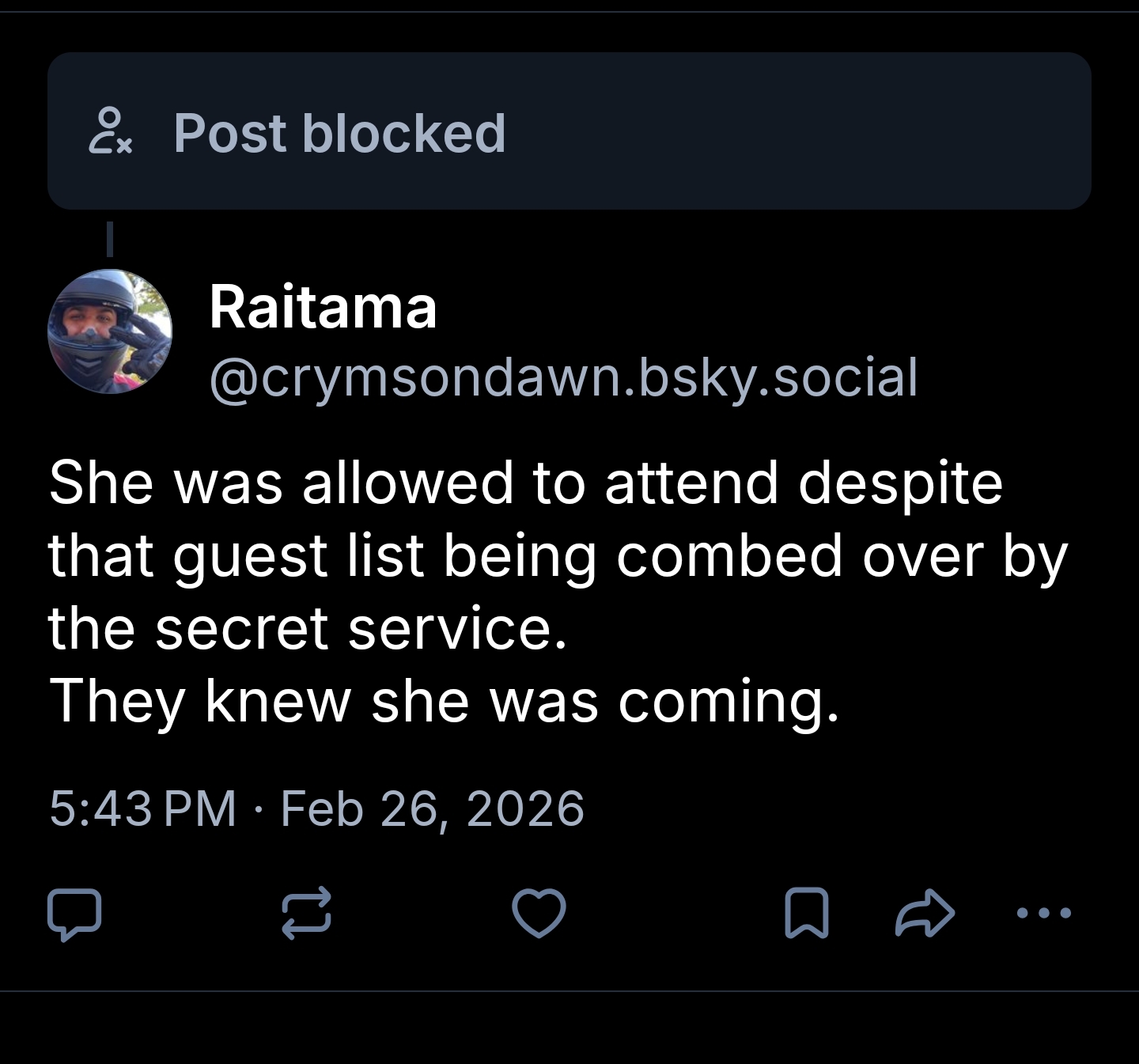Click the reply speech bubble icon
Screen dimensions: 1139x1064
point(74,914)
